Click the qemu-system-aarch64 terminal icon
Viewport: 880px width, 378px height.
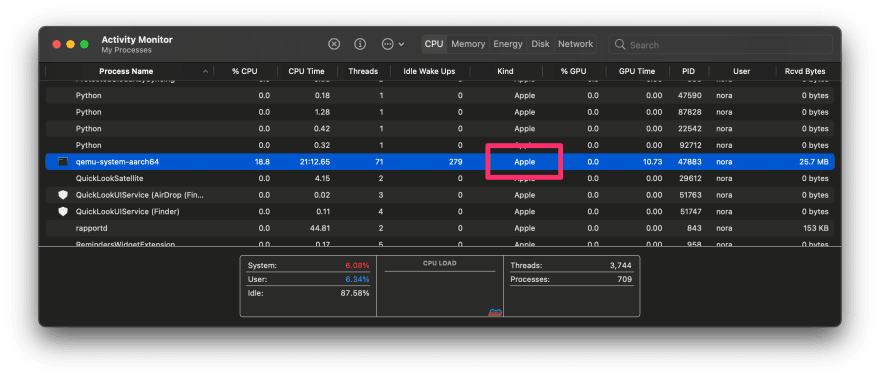[x=63, y=162]
